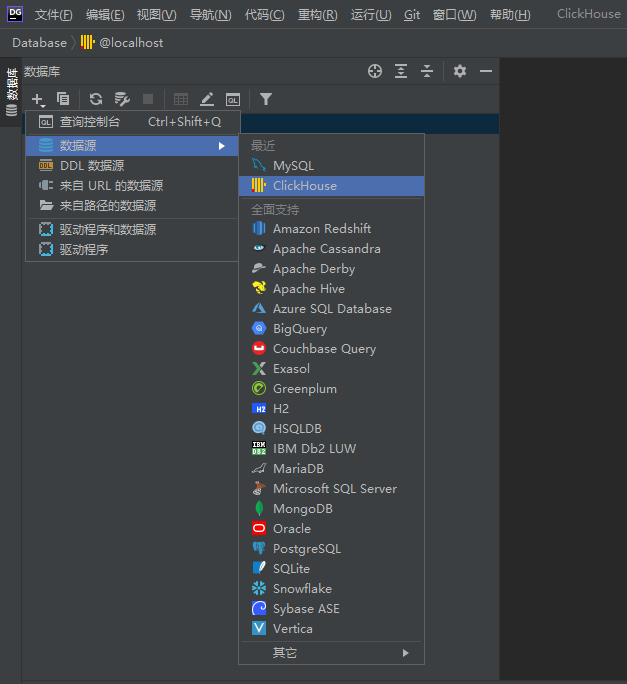Choose Azure SQL Database data source
Screen dimensions: 627x684
(x=332, y=309)
